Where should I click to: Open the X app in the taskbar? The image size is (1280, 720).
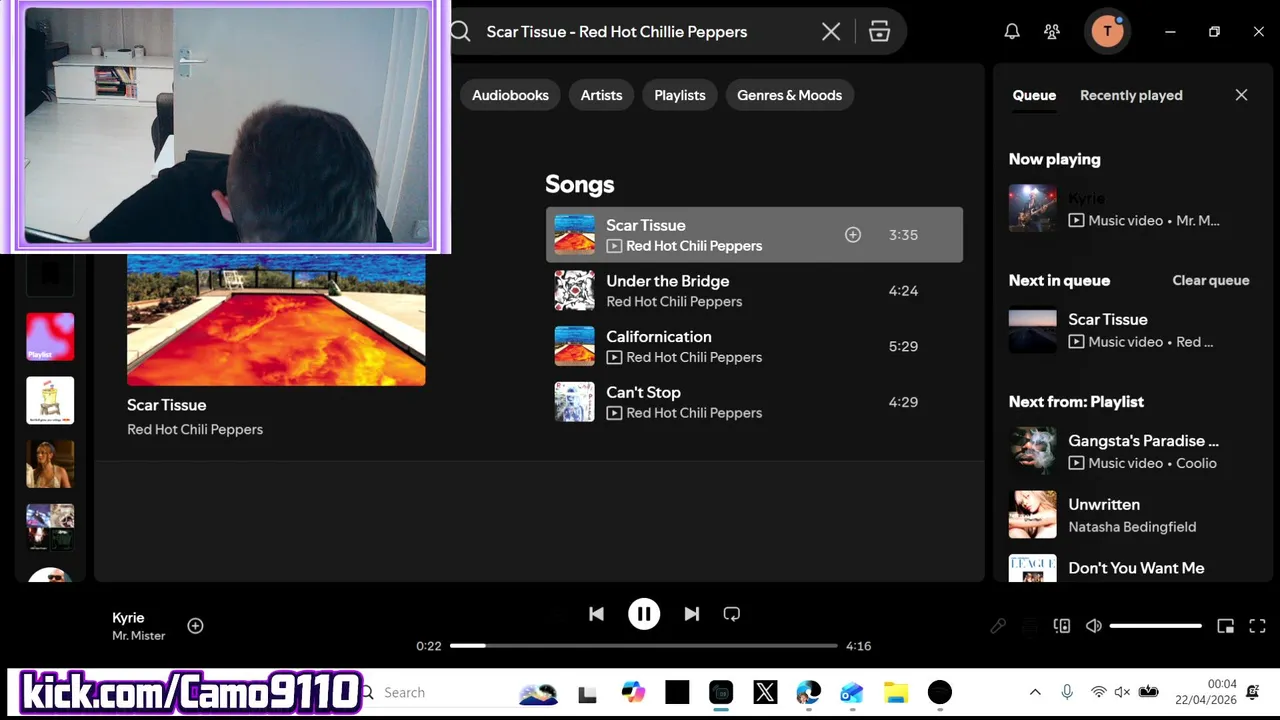[765, 692]
